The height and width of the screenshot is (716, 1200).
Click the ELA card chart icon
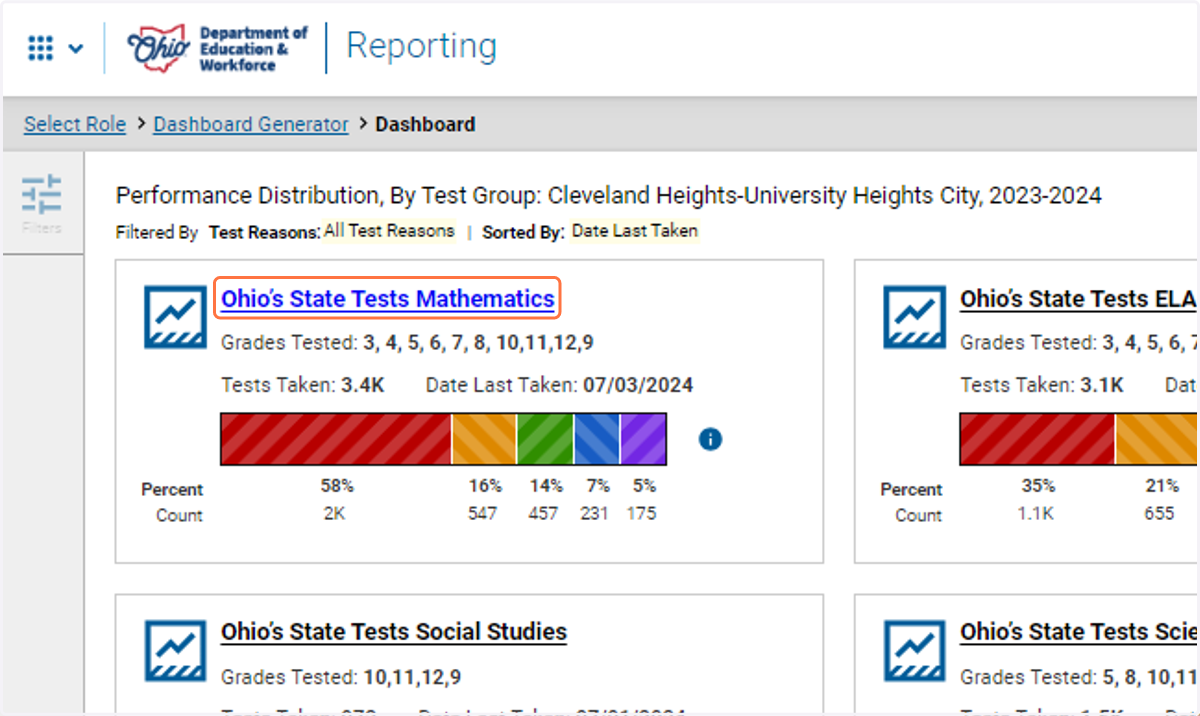(x=915, y=316)
